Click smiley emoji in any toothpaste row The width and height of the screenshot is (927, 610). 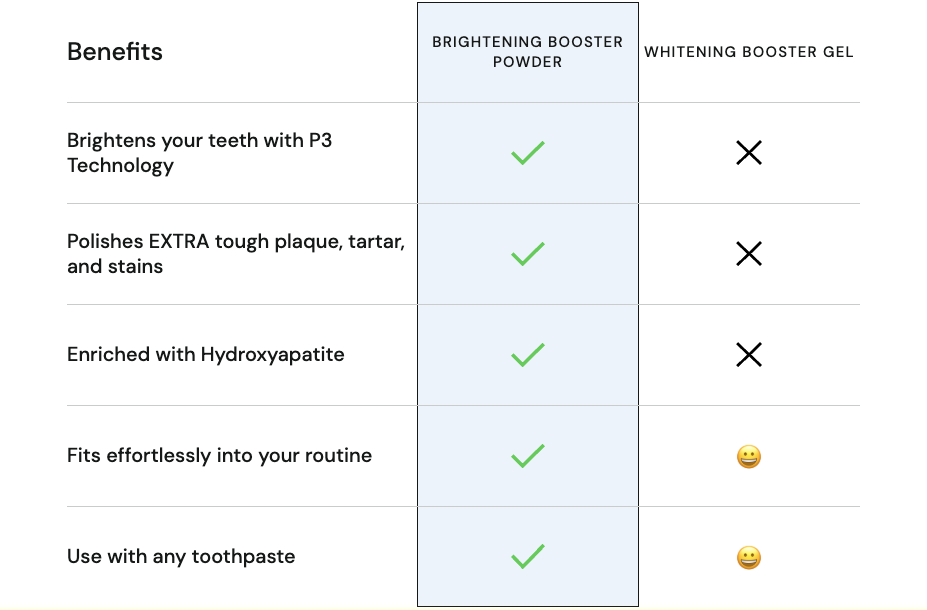coord(748,558)
